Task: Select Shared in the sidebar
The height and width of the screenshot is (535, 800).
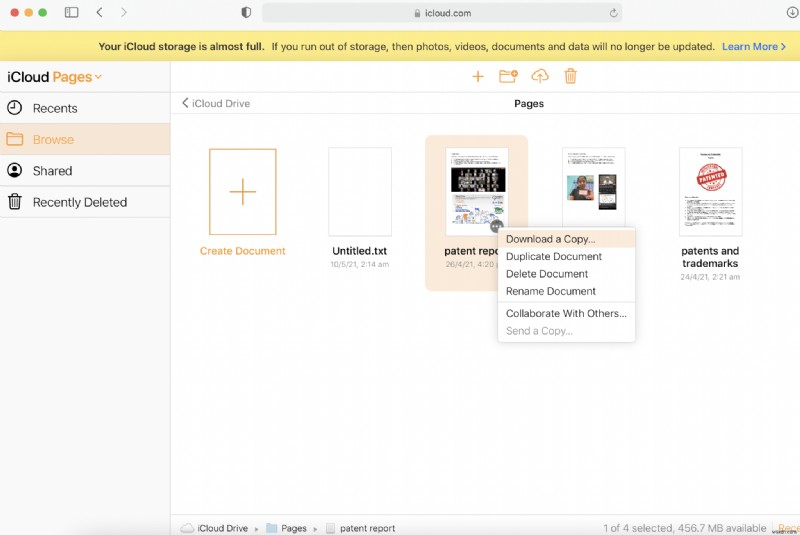Action: [x=85, y=171]
